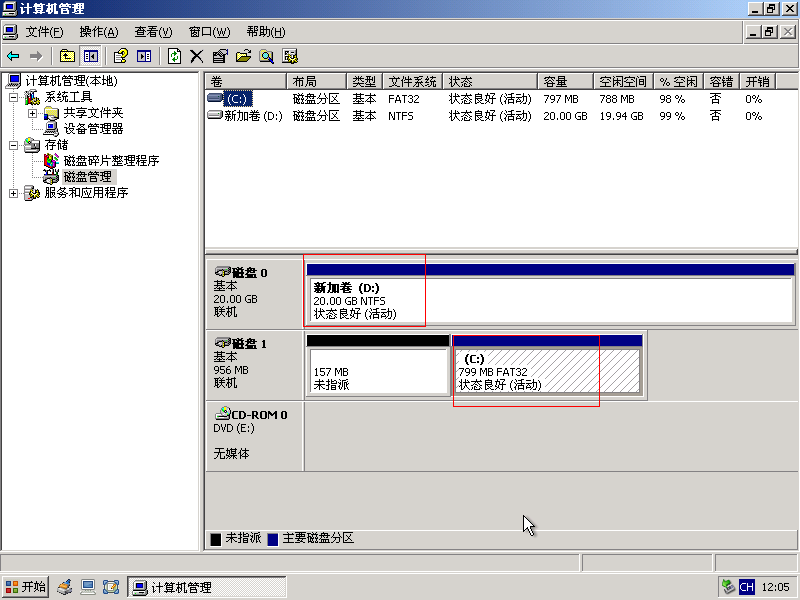Click the settings wizard toolbar icon
This screenshot has height=600, width=800.
(x=290, y=56)
